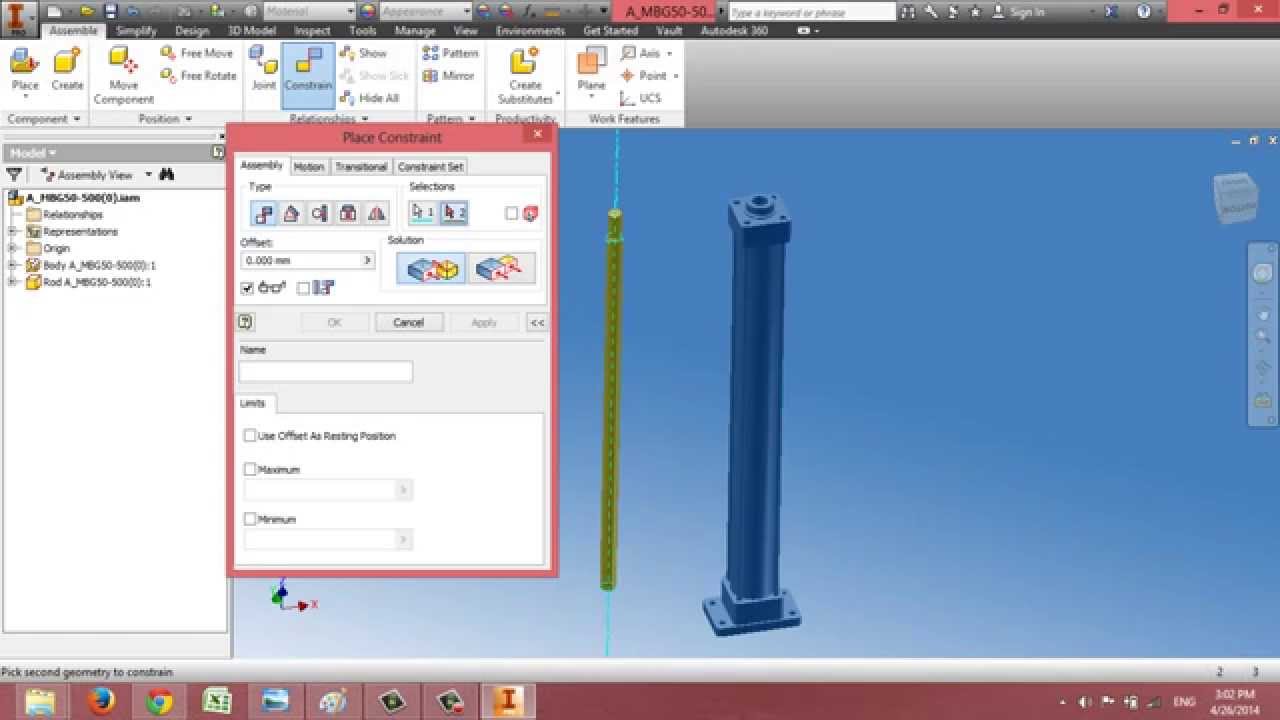Image resolution: width=1280 pixels, height=720 pixels.
Task: Click Hide All relationships tool
Action: click(370, 98)
